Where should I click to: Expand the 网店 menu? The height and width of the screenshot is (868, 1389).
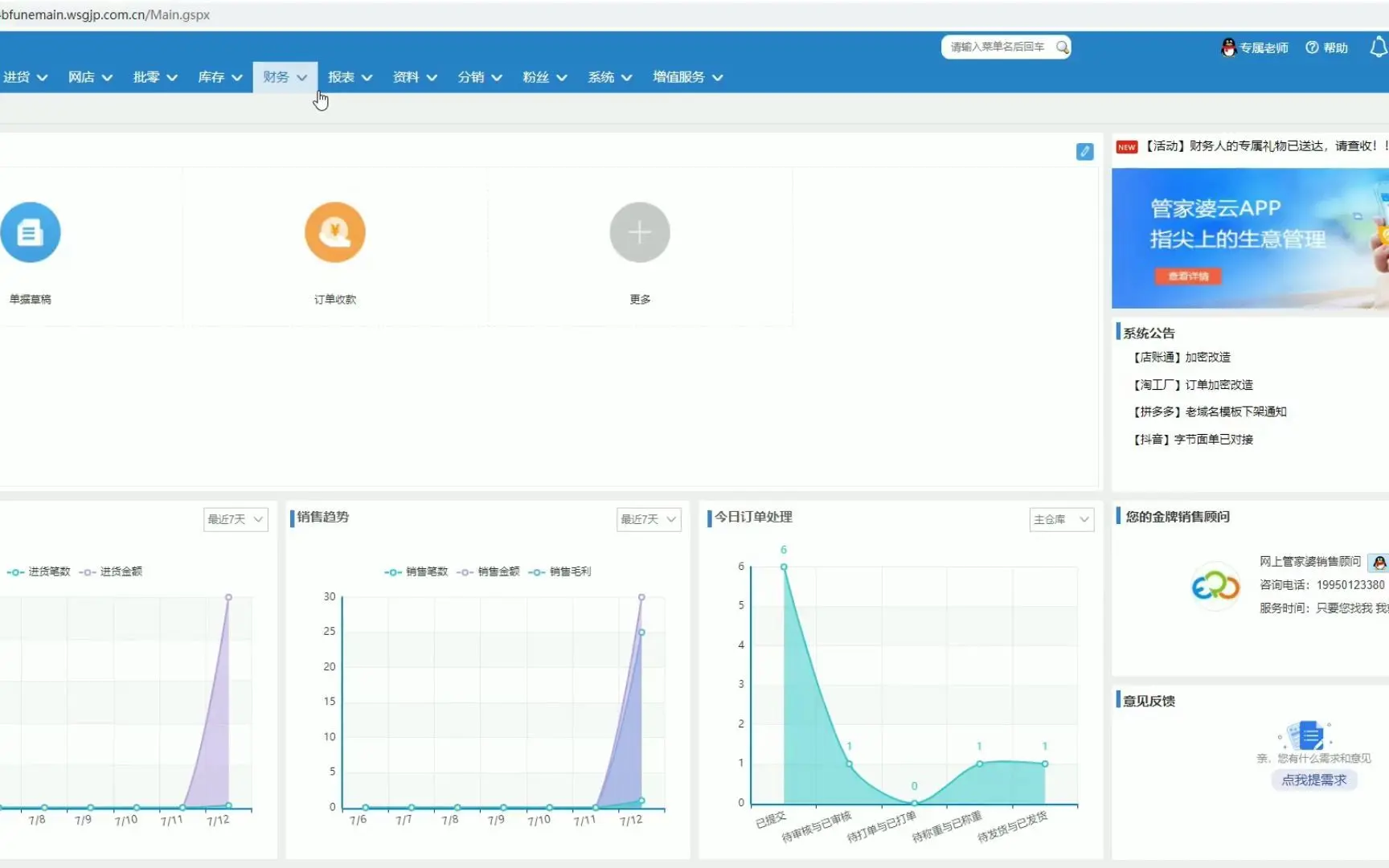click(90, 77)
